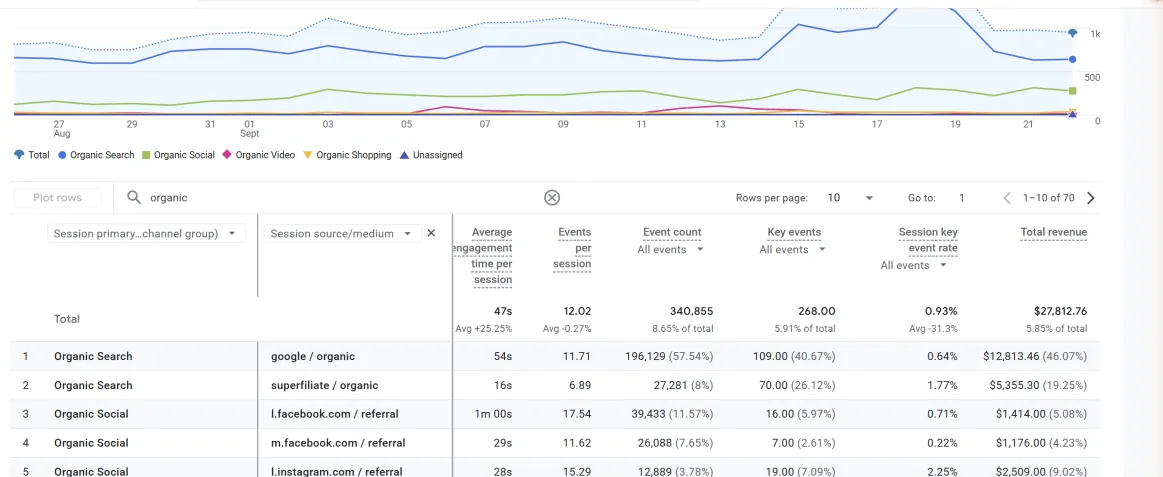Open Rows per page dropdown
The image size is (1163, 477).
click(x=850, y=198)
